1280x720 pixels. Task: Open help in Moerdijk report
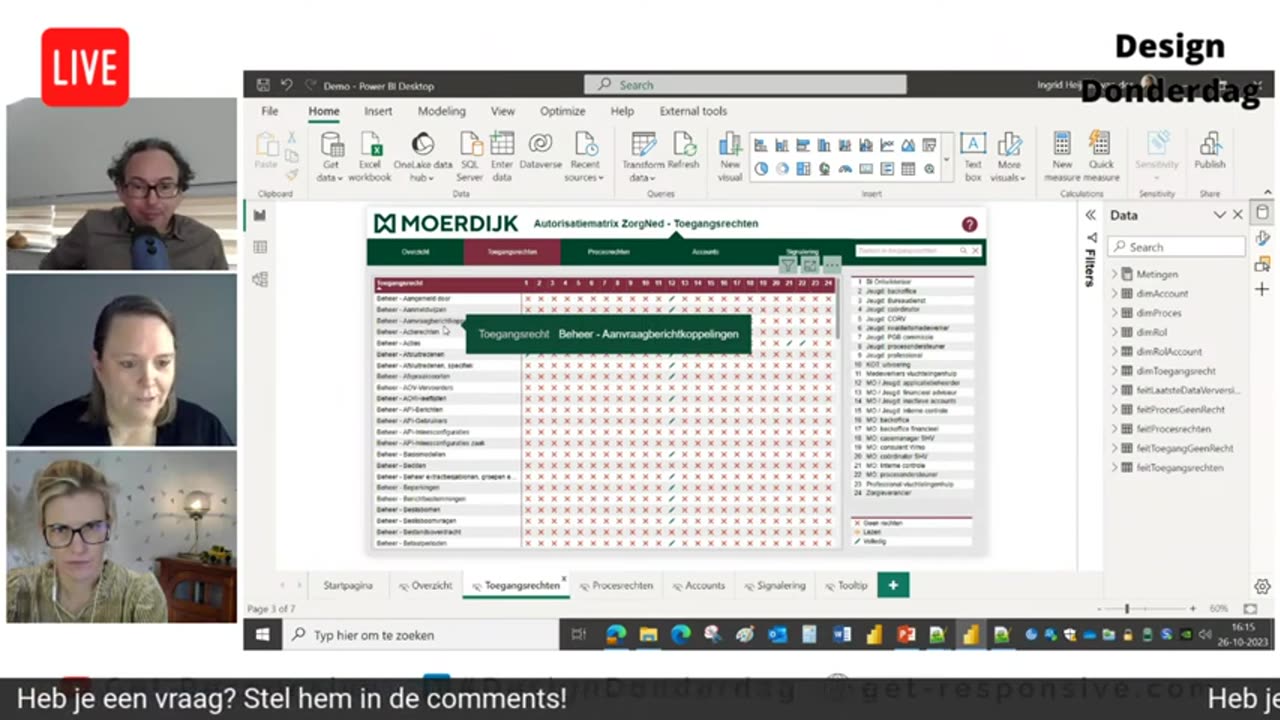[969, 225]
